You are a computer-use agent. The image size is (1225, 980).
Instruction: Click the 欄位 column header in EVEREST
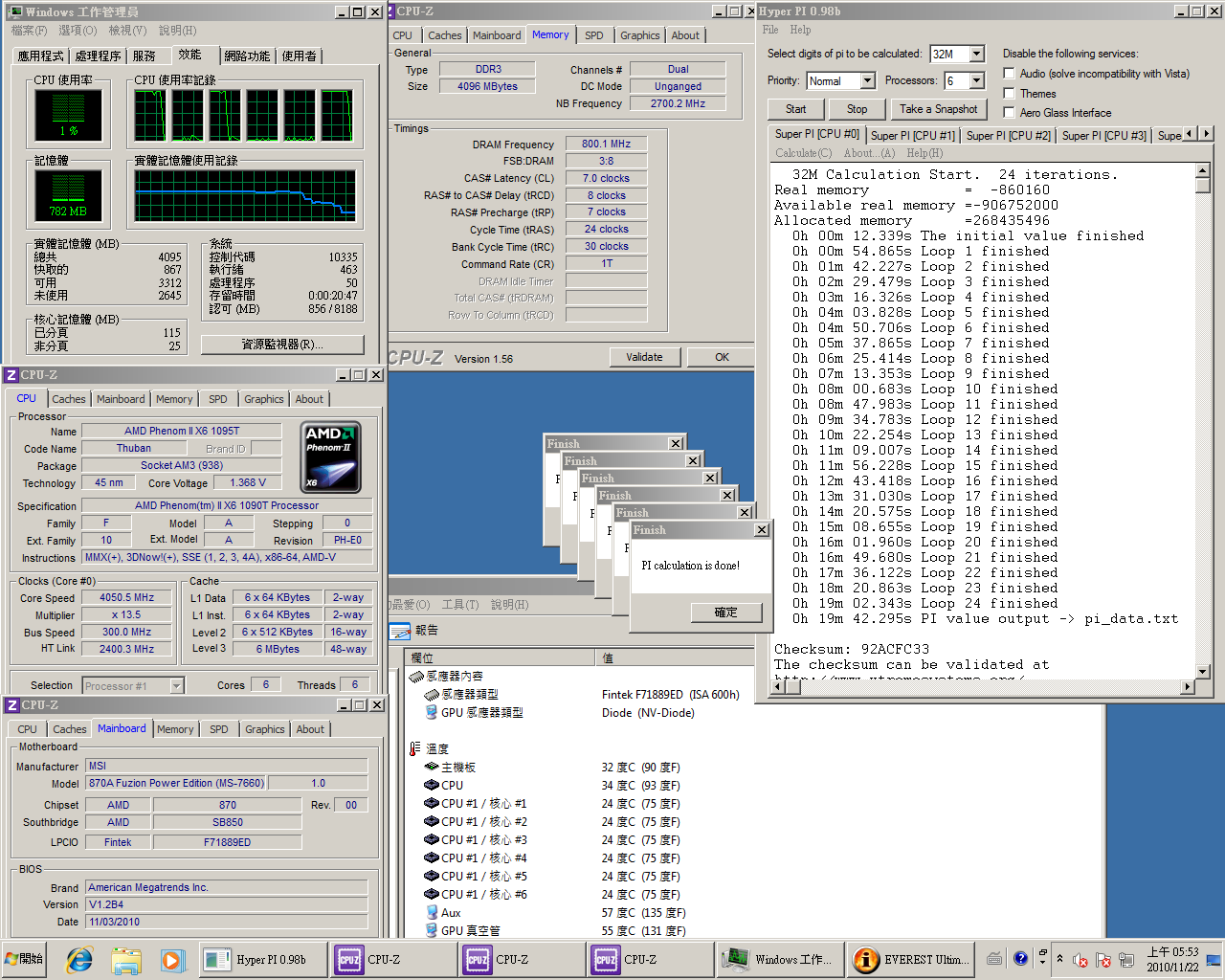pyautogui.click(x=500, y=658)
